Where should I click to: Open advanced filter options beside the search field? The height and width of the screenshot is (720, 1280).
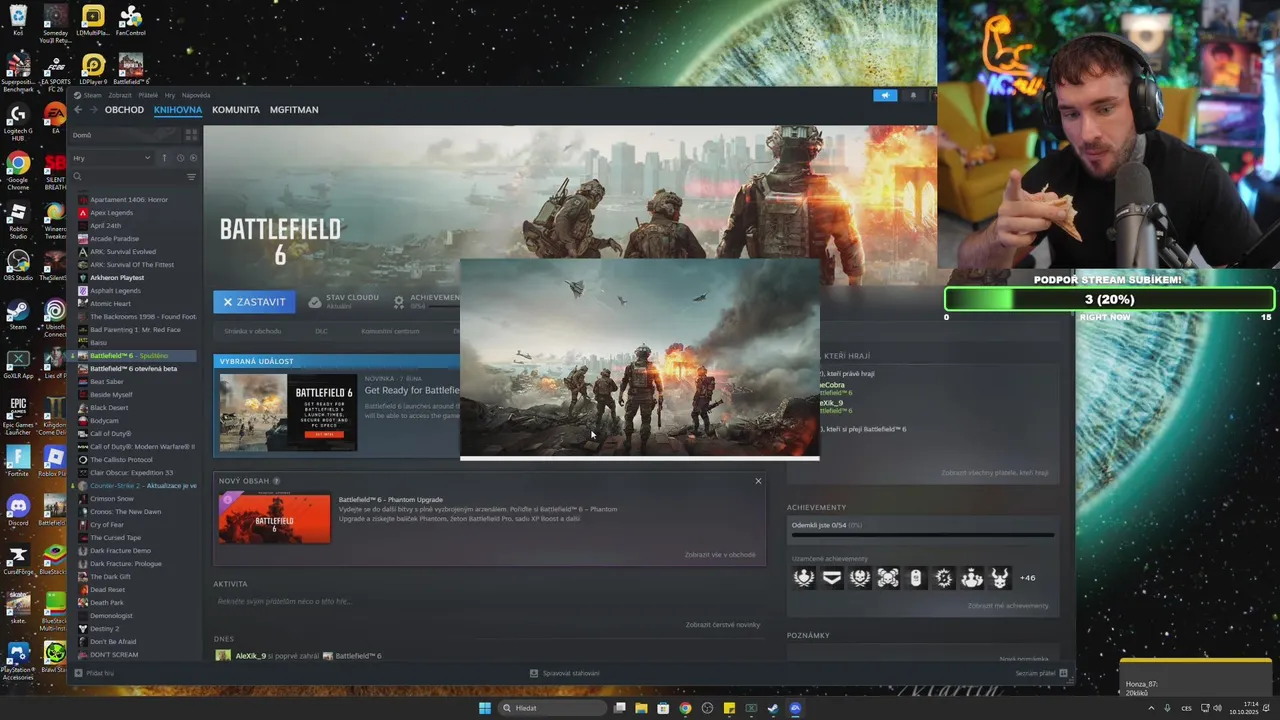tap(191, 177)
